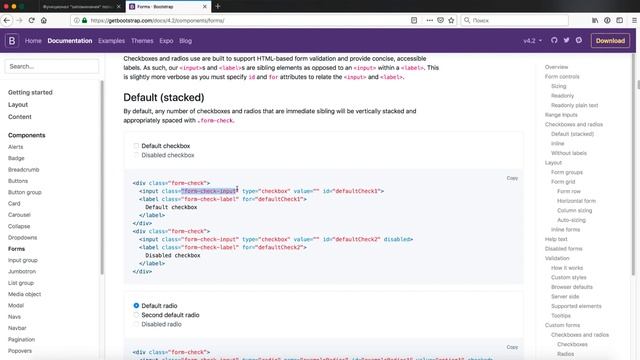Collapse Components section in sidebar
This screenshot has height=360, width=640.
27,135
